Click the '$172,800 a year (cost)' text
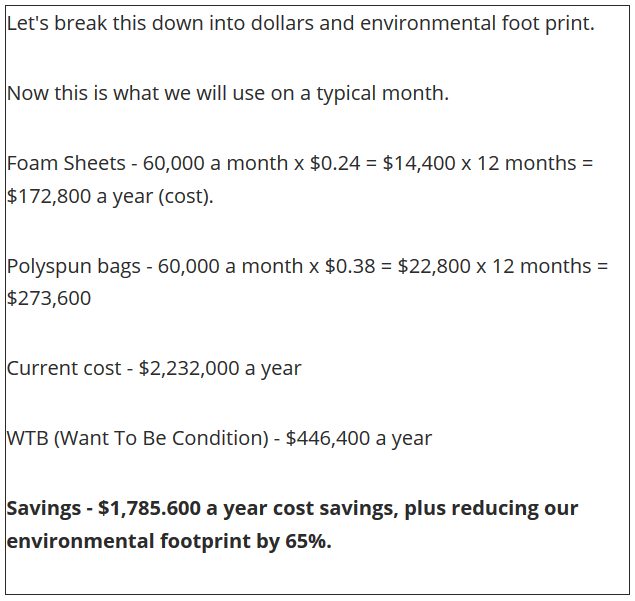The image size is (635, 601). pyautogui.click(x=110, y=196)
